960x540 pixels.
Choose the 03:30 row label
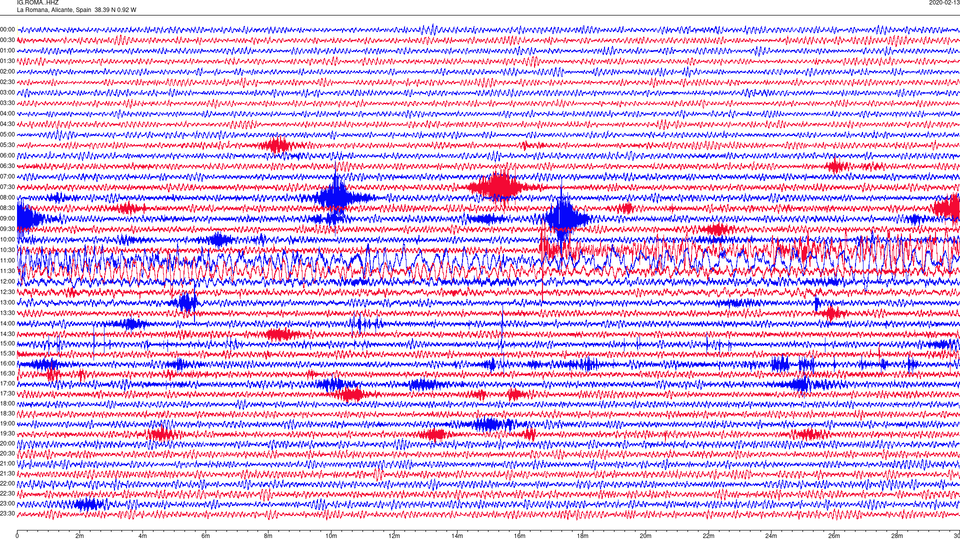coord(7,103)
